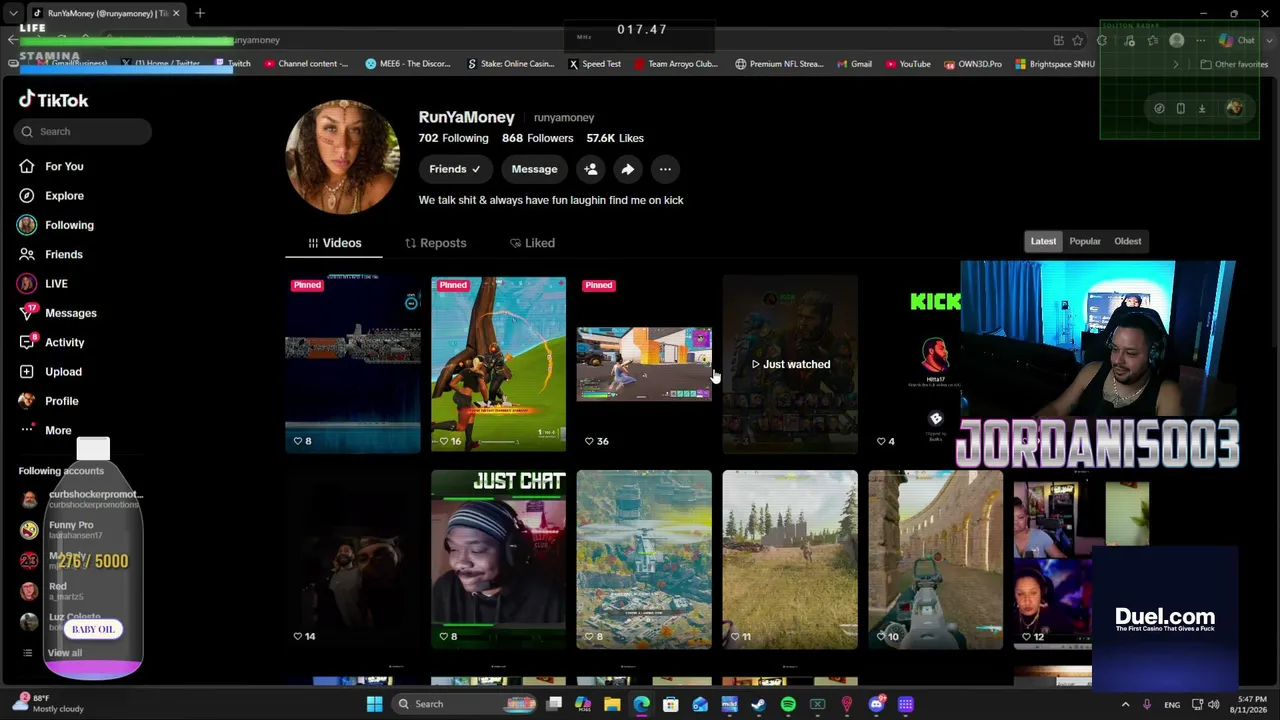The height and width of the screenshot is (720, 1280).
Task: Open the LIVE section
Action: (56, 284)
